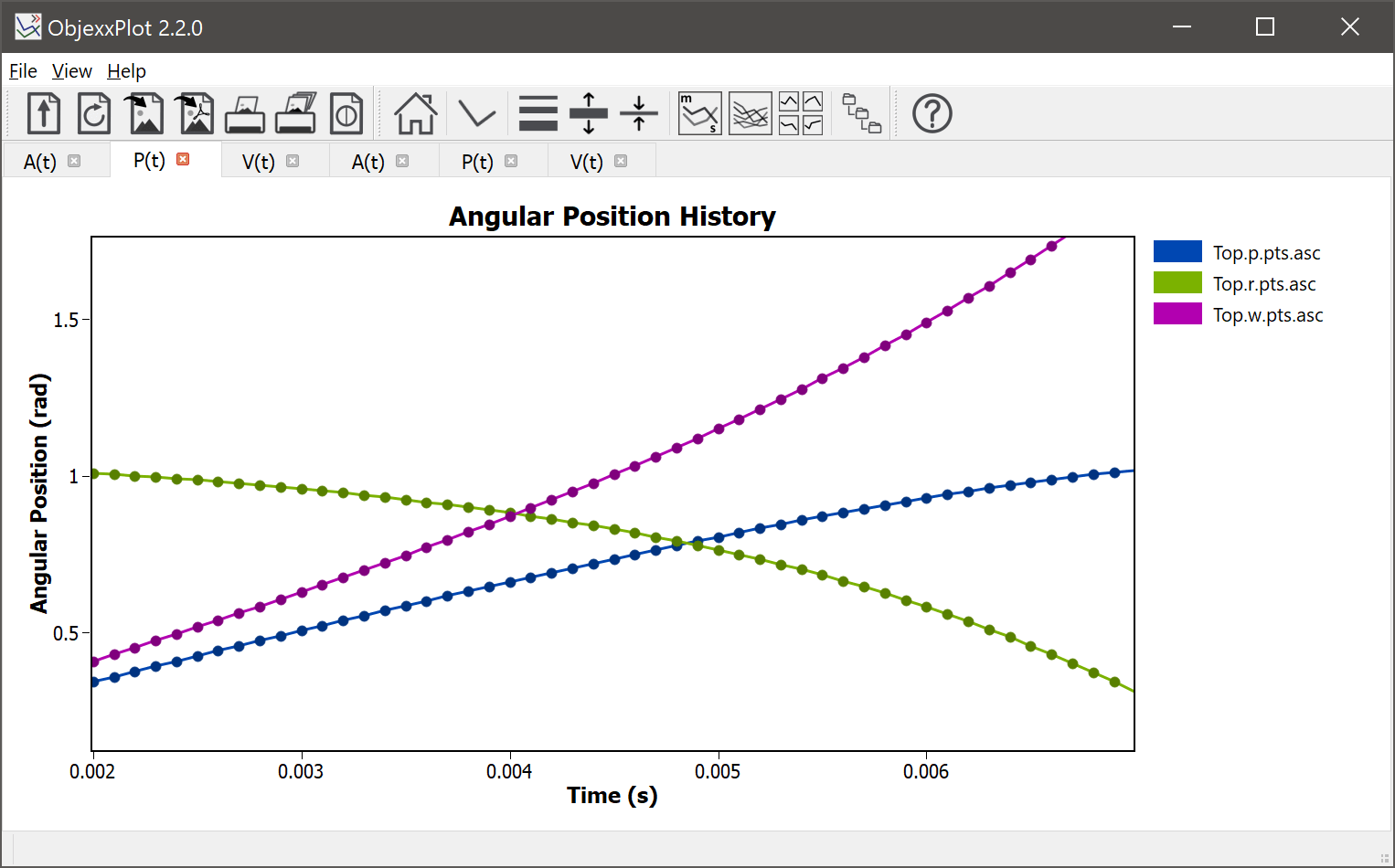
Task: Click the refresh plot icon
Action: click(x=93, y=112)
